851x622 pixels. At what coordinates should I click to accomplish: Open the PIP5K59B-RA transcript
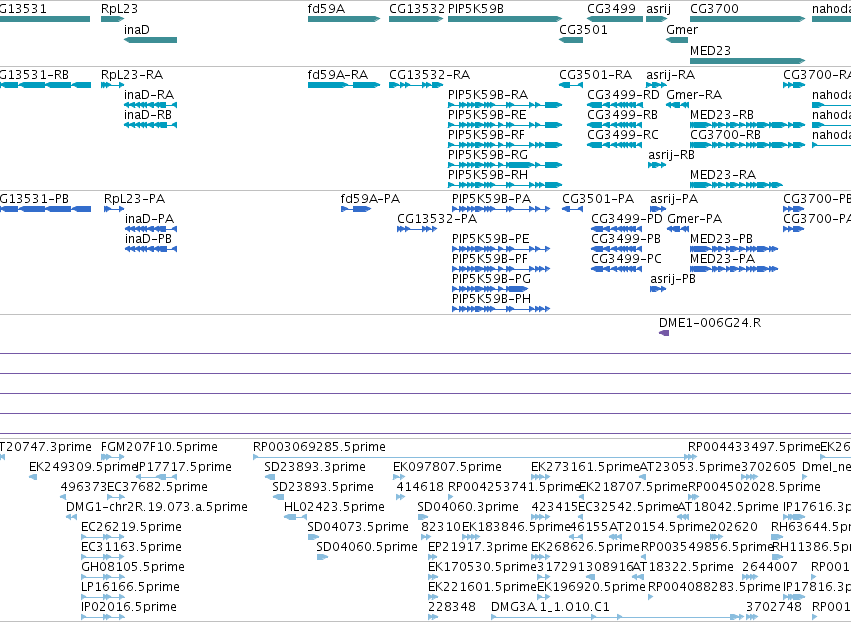pyautogui.click(x=505, y=105)
